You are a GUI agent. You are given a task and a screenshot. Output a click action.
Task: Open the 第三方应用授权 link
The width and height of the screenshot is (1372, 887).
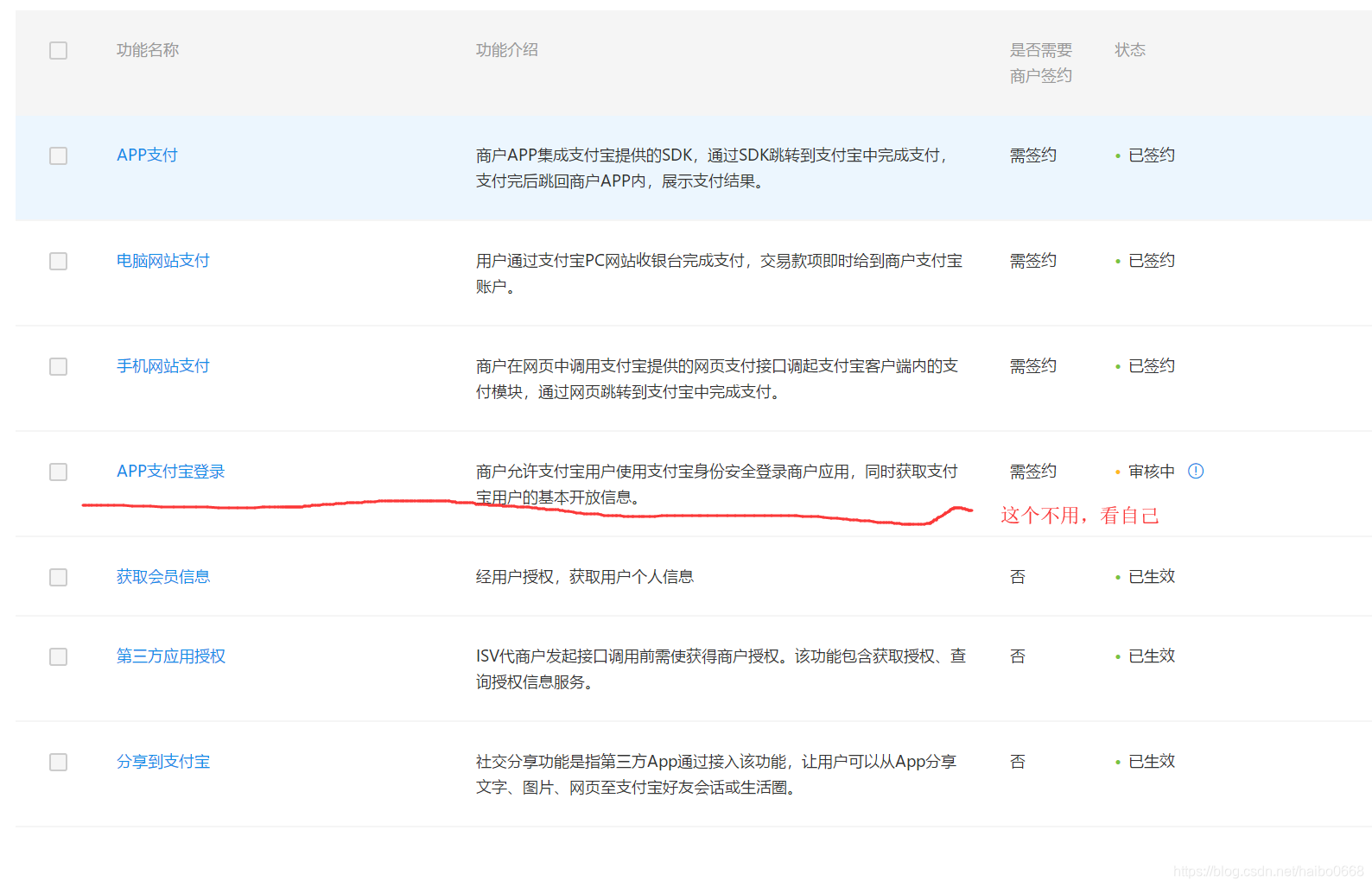point(171,656)
